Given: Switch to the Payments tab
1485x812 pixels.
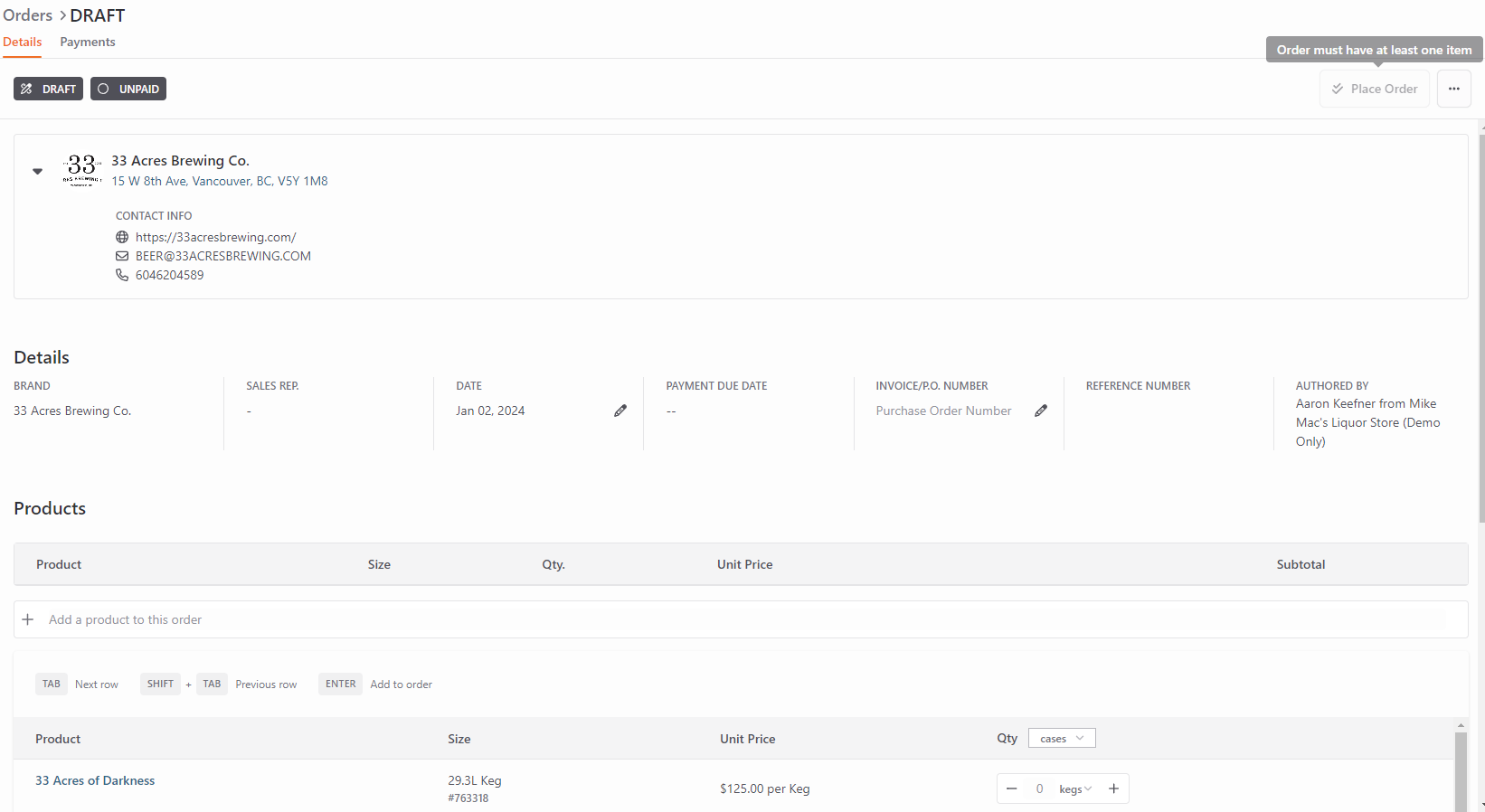Looking at the screenshot, I should pos(88,42).
